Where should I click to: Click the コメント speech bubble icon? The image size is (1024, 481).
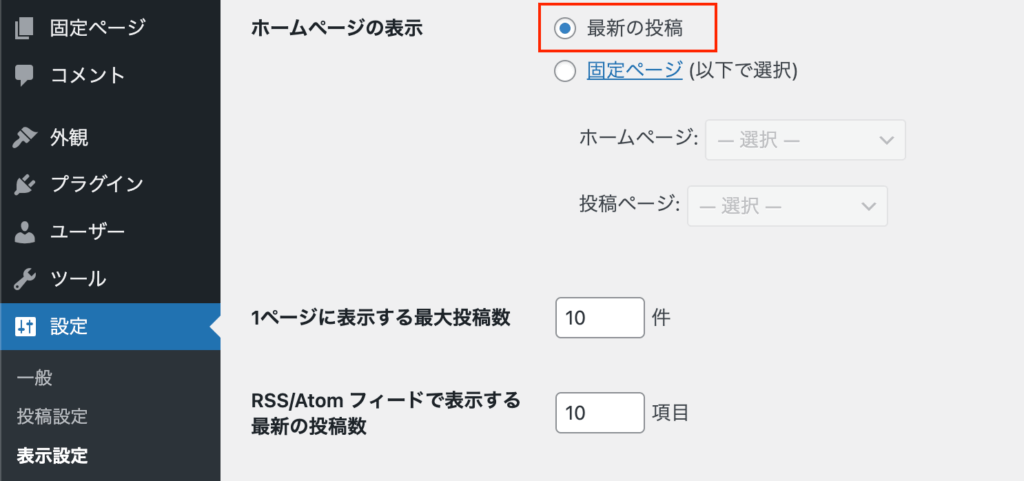coord(26,75)
